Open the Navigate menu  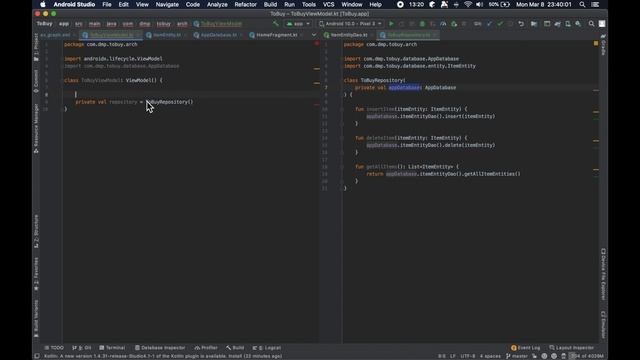pyautogui.click(x=167, y=4)
